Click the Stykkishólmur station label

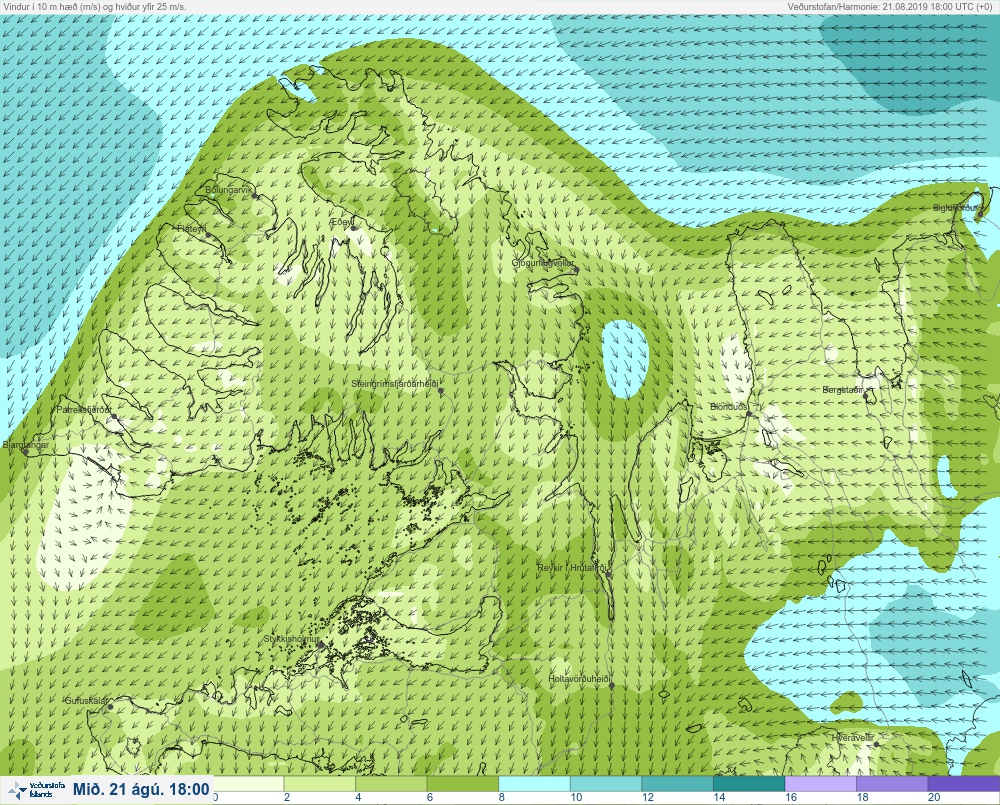[x=292, y=639]
